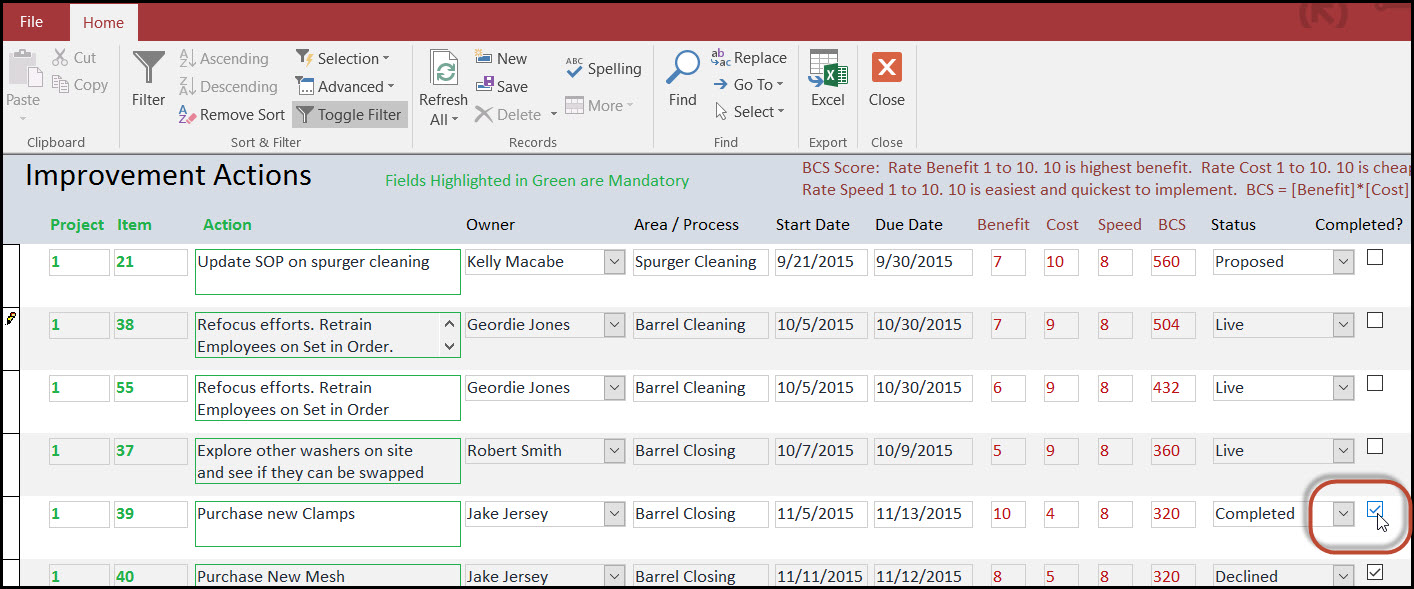Click the Benefit value 10 in Clamps row
The image size is (1414, 589).
(x=1009, y=514)
